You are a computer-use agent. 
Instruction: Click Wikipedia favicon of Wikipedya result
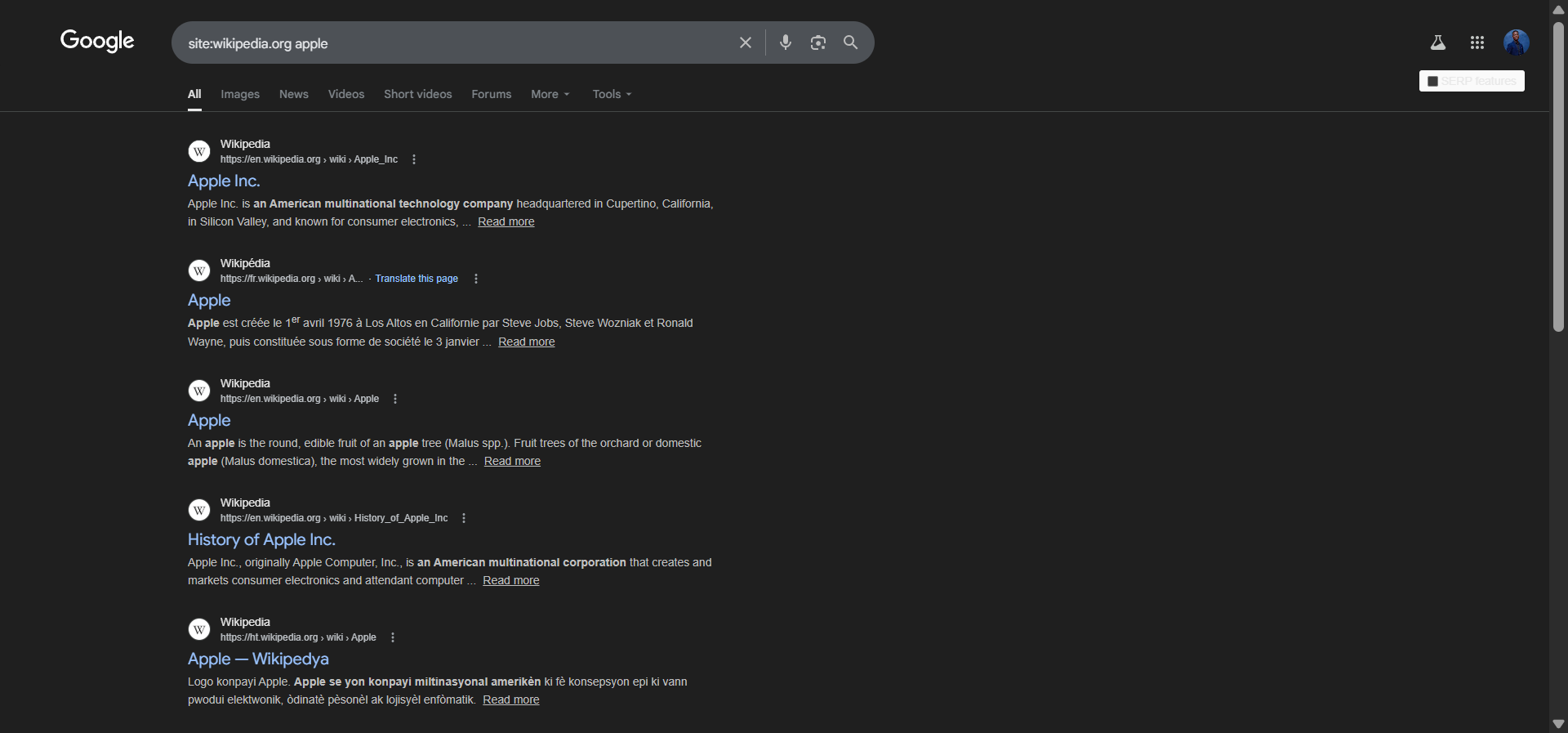pyautogui.click(x=199, y=629)
